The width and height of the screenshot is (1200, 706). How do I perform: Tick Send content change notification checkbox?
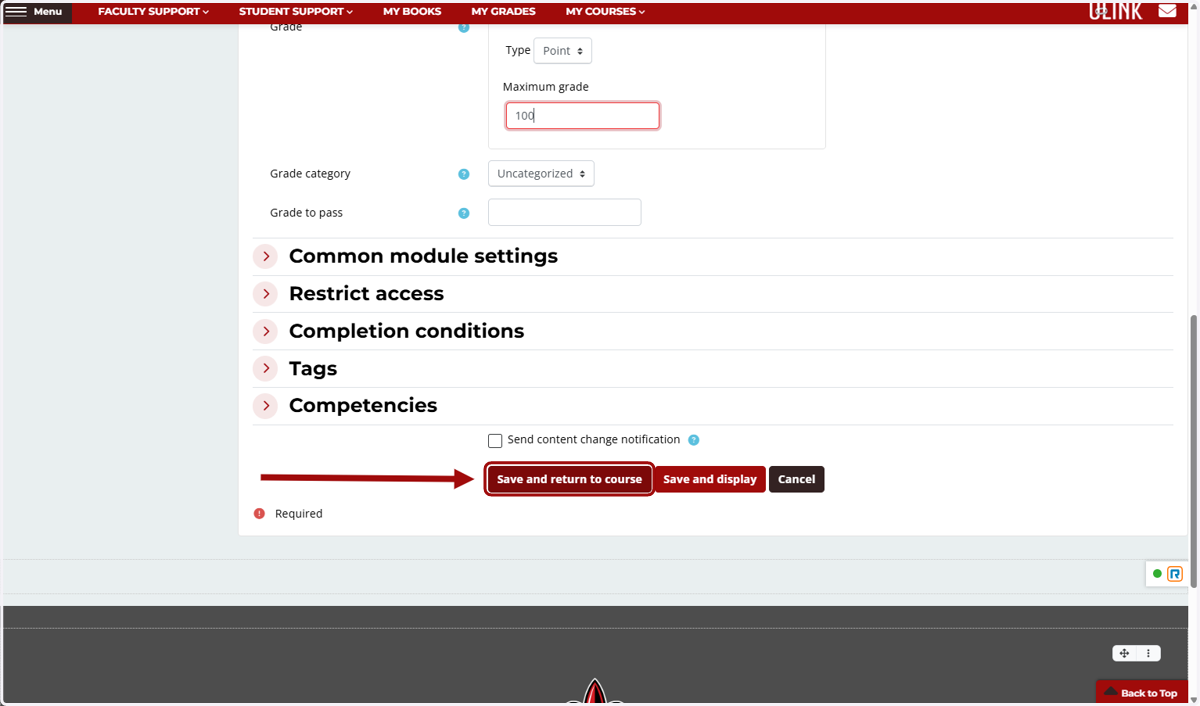click(495, 441)
